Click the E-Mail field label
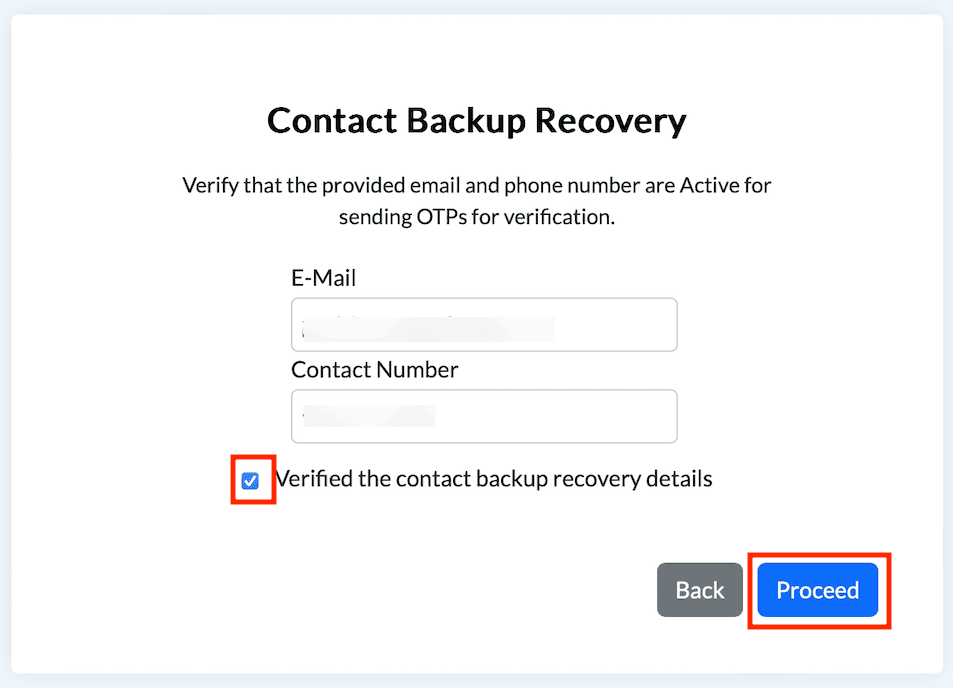Screen dimensions: 953x688 [323, 278]
